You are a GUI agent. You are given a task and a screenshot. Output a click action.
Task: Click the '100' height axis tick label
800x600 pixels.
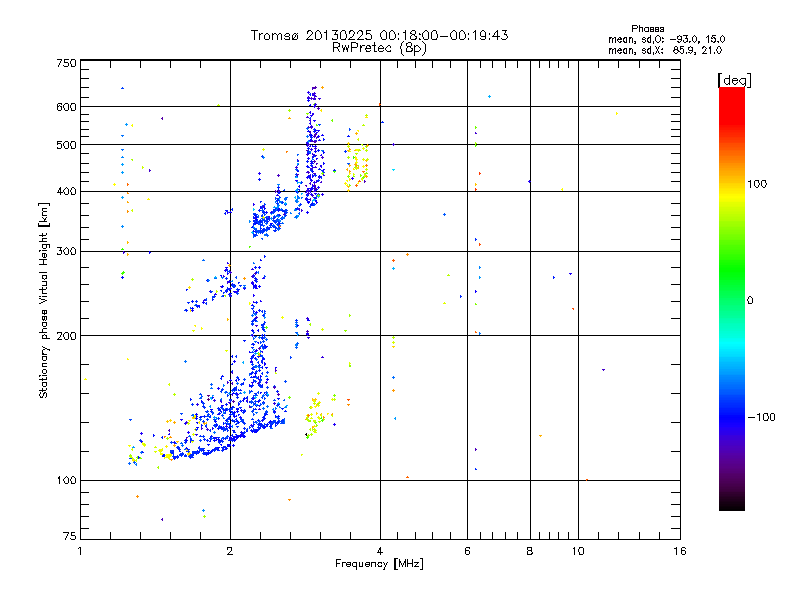tap(67, 481)
